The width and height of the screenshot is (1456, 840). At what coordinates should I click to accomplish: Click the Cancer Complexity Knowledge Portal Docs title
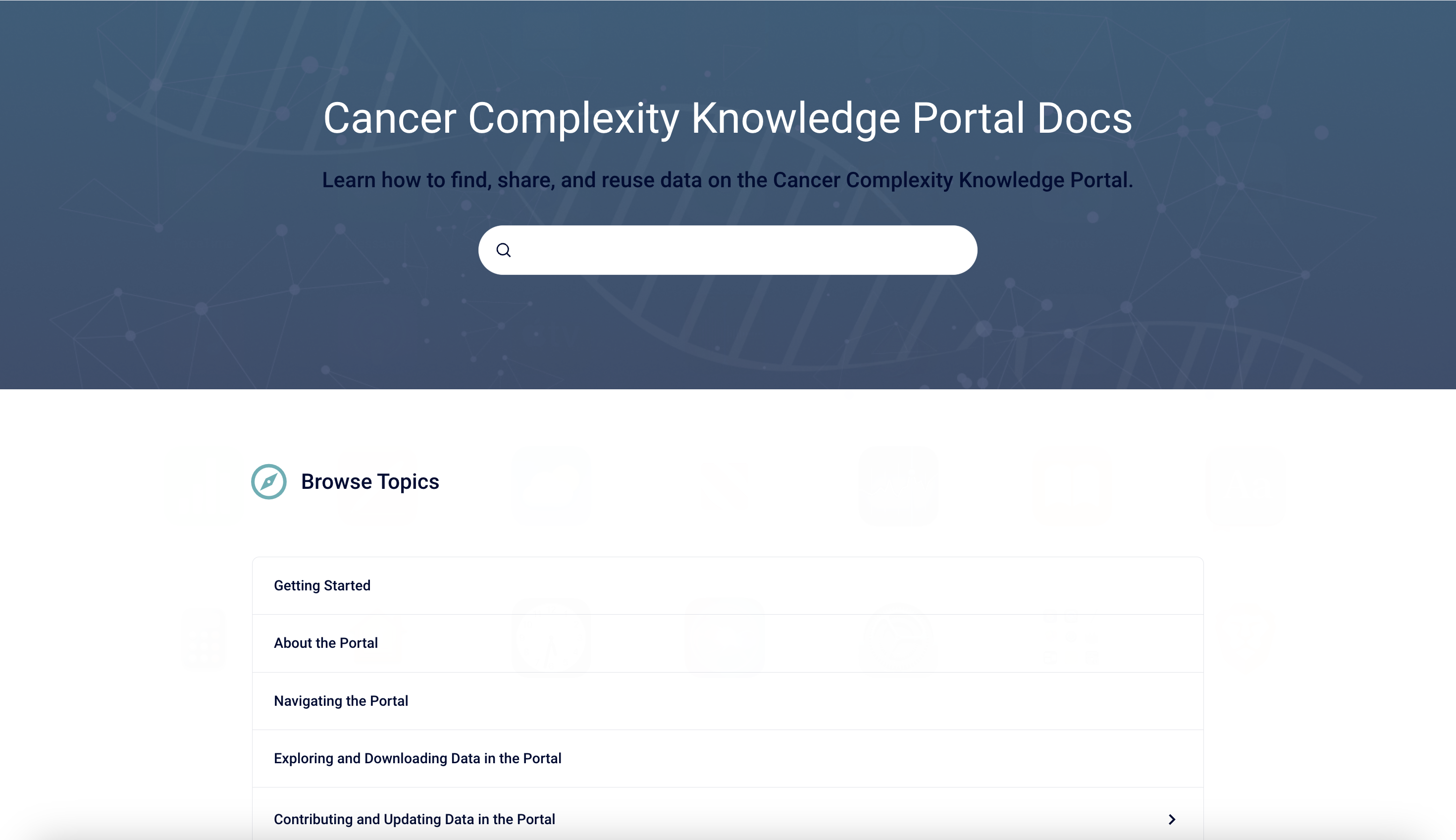[x=728, y=118]
